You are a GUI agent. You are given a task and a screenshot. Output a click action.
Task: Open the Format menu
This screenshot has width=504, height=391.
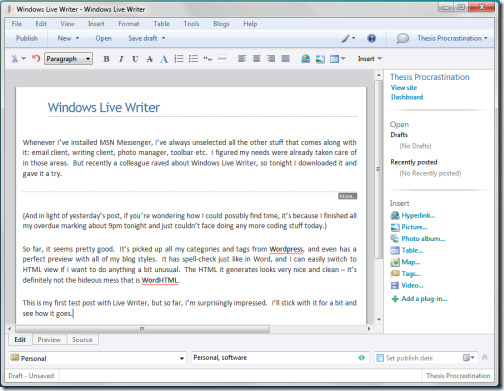point(129,24)
